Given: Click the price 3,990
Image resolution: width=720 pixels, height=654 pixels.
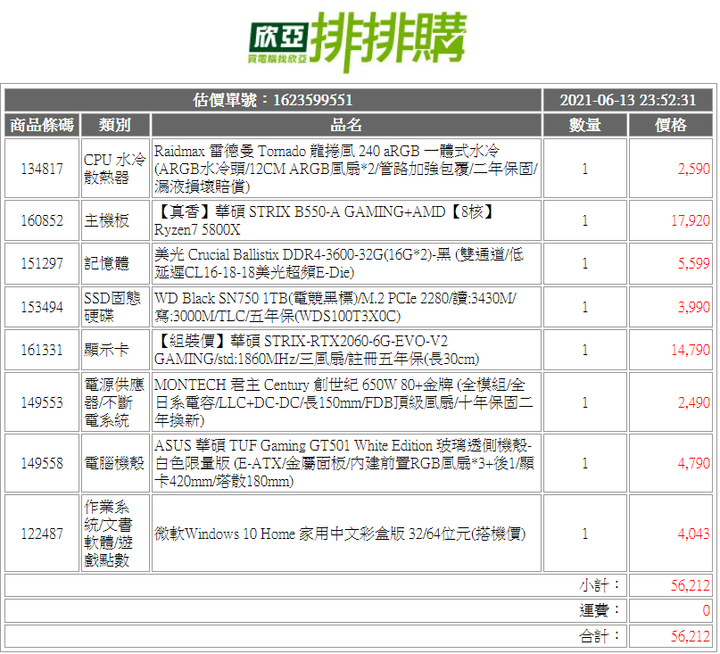Looking at the screenshot, I should 694,307.
